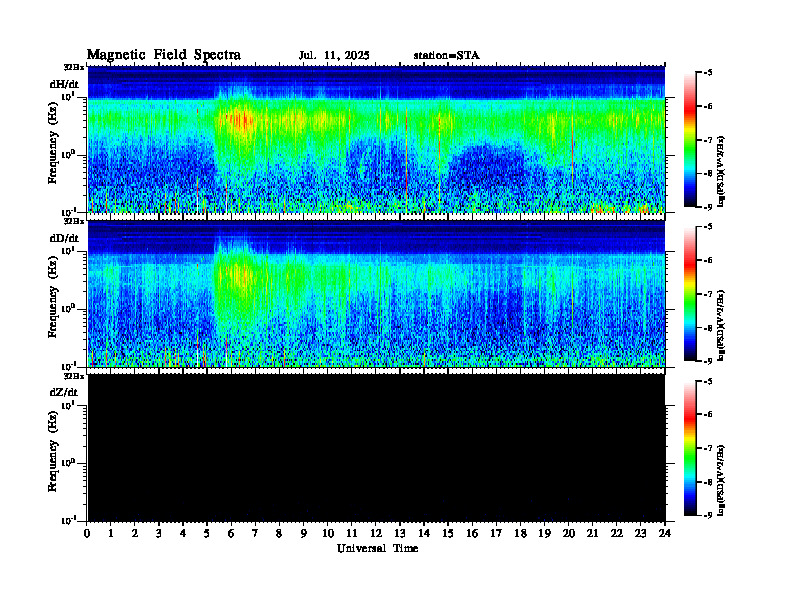Screen dimensions: 792x612
Task: Click the "-9" value on dZ/dt color bar
Action: coord(707,515)
